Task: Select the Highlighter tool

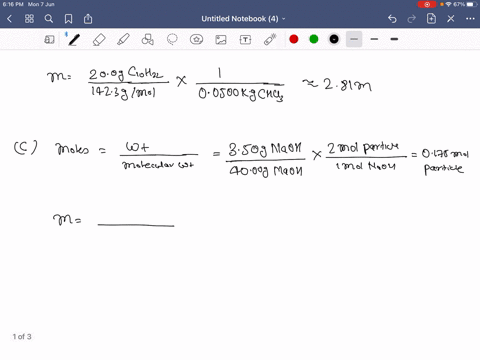Action: [x=123, y=40]
